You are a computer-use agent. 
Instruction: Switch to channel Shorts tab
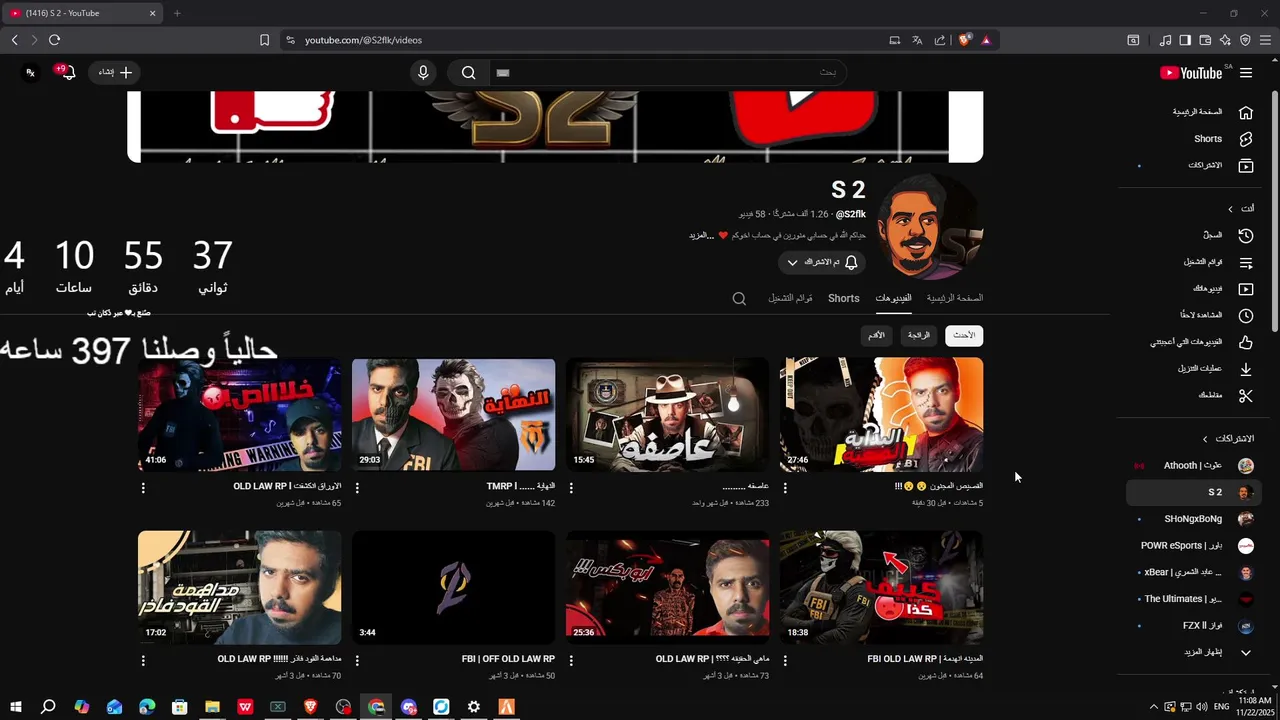pos(843,298)
